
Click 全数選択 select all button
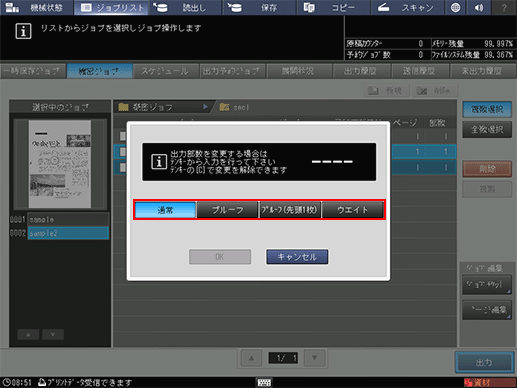(x=487, y=130)
